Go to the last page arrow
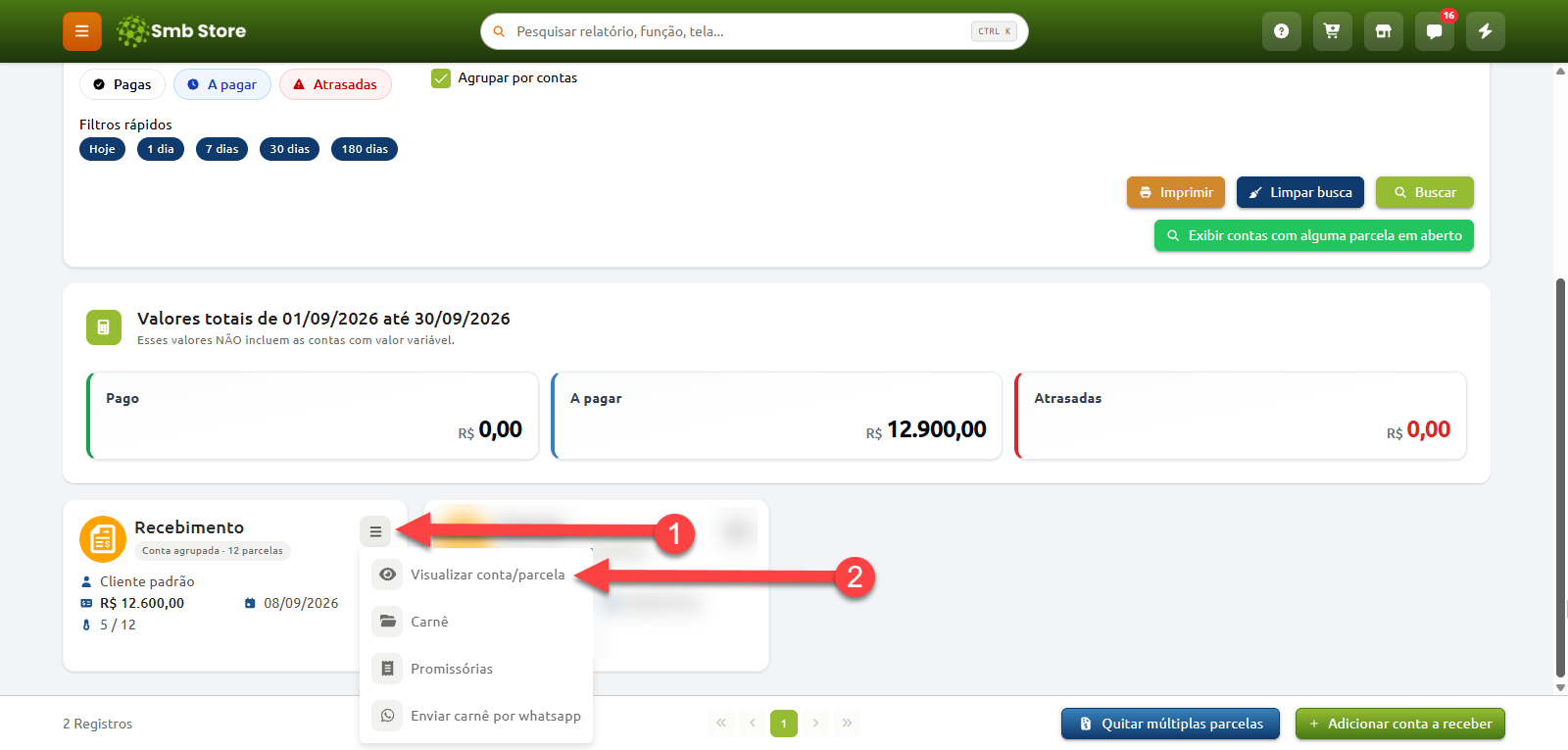Image resolution: width=1568 pixels, height=750 pixels. [847, 724]
